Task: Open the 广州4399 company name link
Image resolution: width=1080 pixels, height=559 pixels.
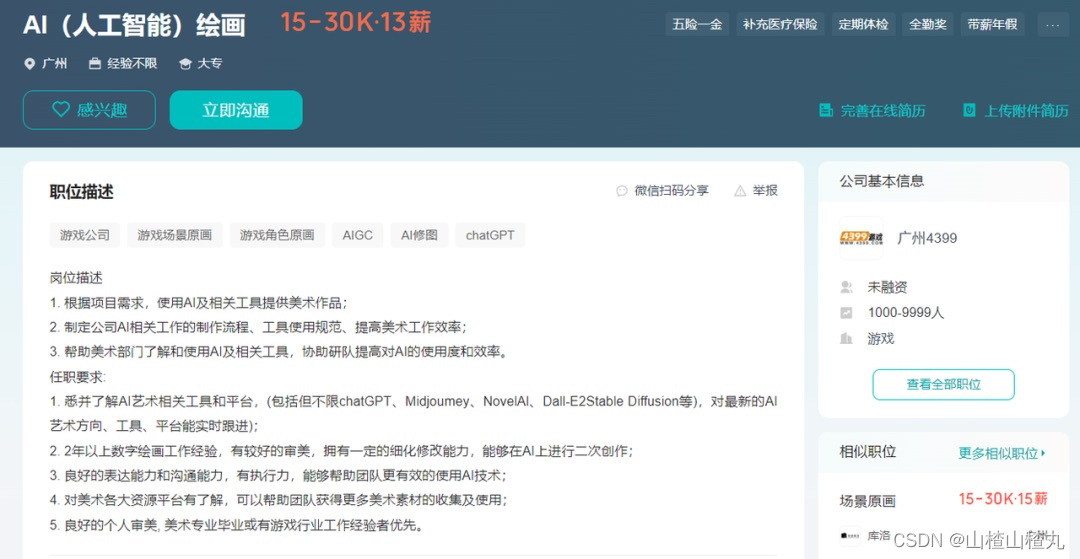Action: coord(927,238)
